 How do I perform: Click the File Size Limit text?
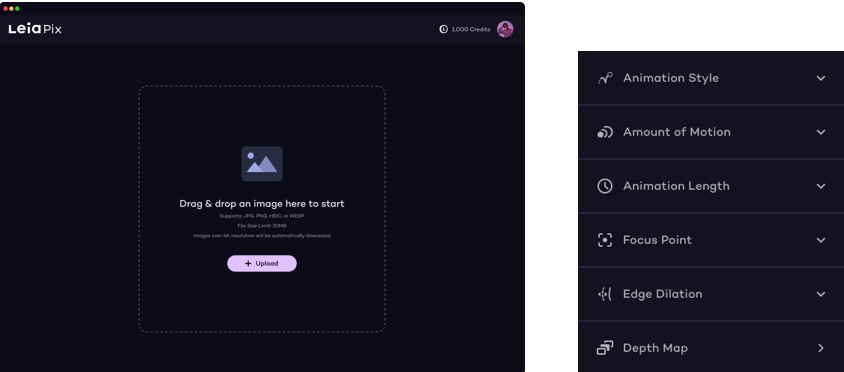click(x=262, y=226)
